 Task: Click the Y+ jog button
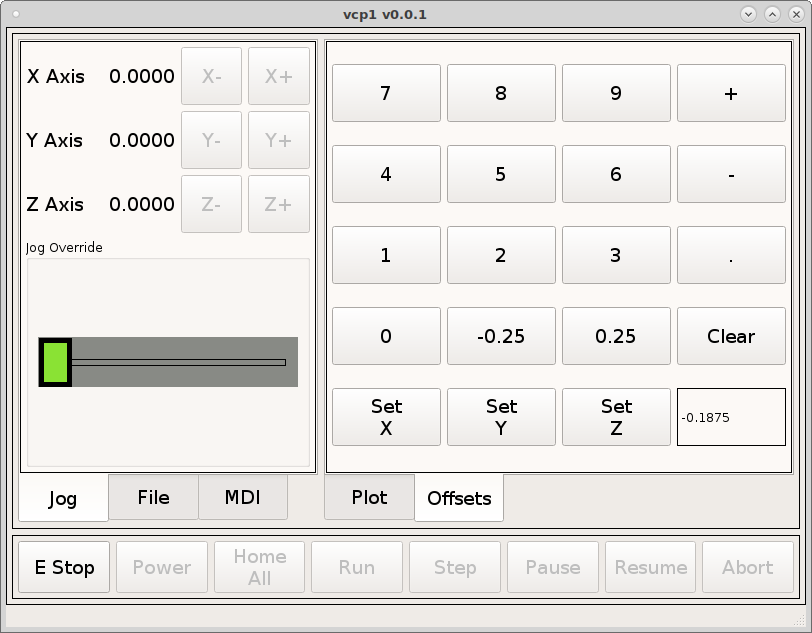click(x=279, y=140)
